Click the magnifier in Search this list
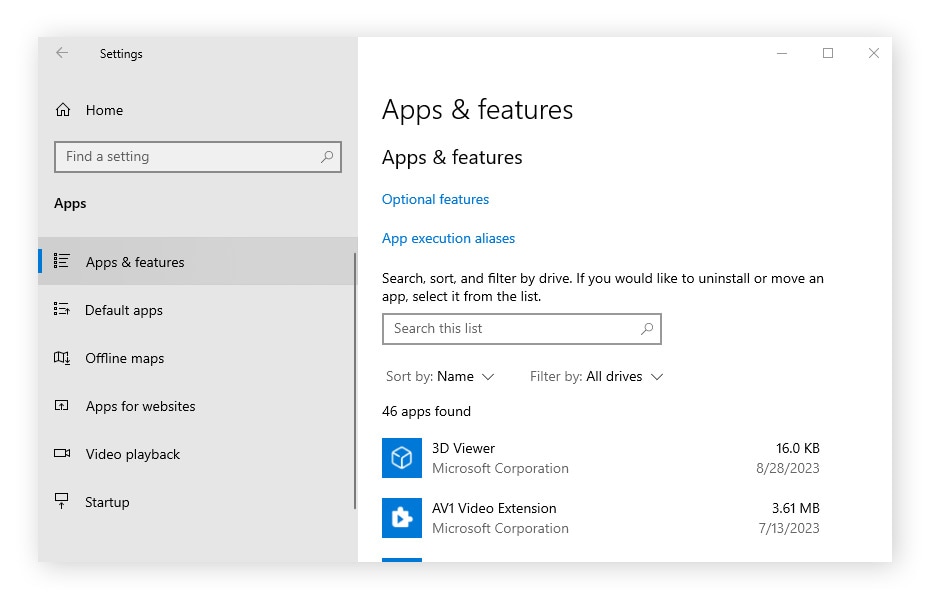Viewport: 932px width, 602px height. (x=646, y=328)
